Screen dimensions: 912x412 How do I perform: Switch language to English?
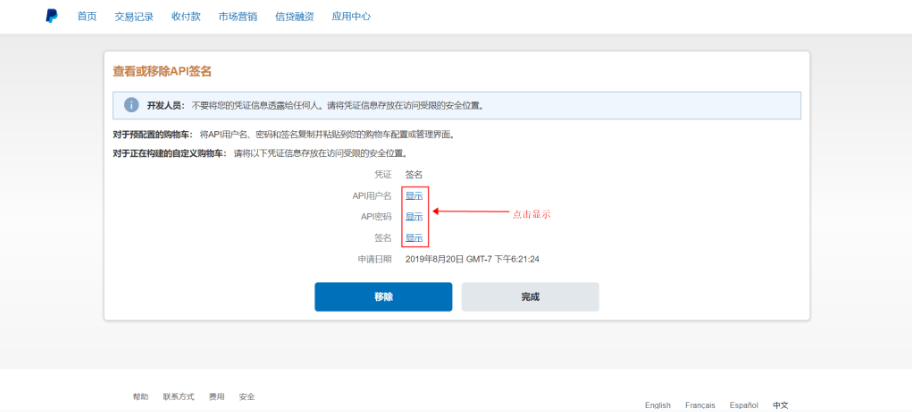click(x=658, y=405)
